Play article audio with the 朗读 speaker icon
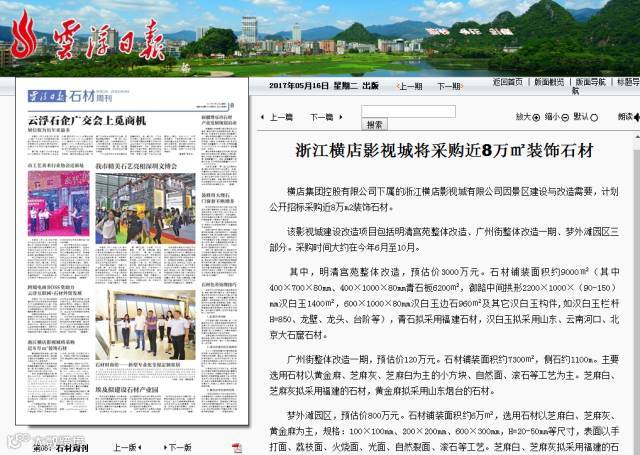The width and height of the screenshot is (640, 455). 636,118
